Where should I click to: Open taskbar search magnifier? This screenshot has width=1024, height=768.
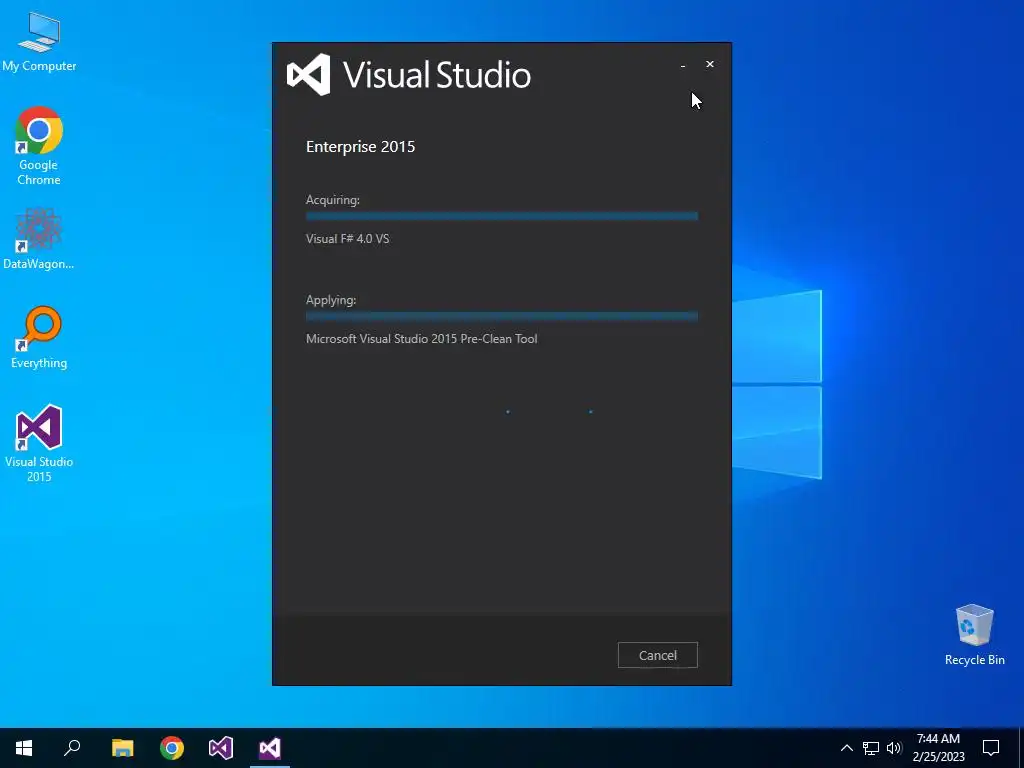[72, 748]
